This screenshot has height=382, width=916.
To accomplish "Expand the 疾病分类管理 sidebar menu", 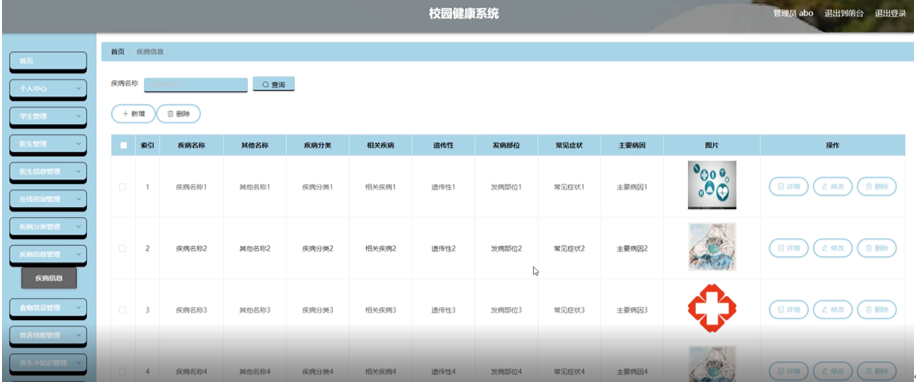I will (x=48, y=227).
